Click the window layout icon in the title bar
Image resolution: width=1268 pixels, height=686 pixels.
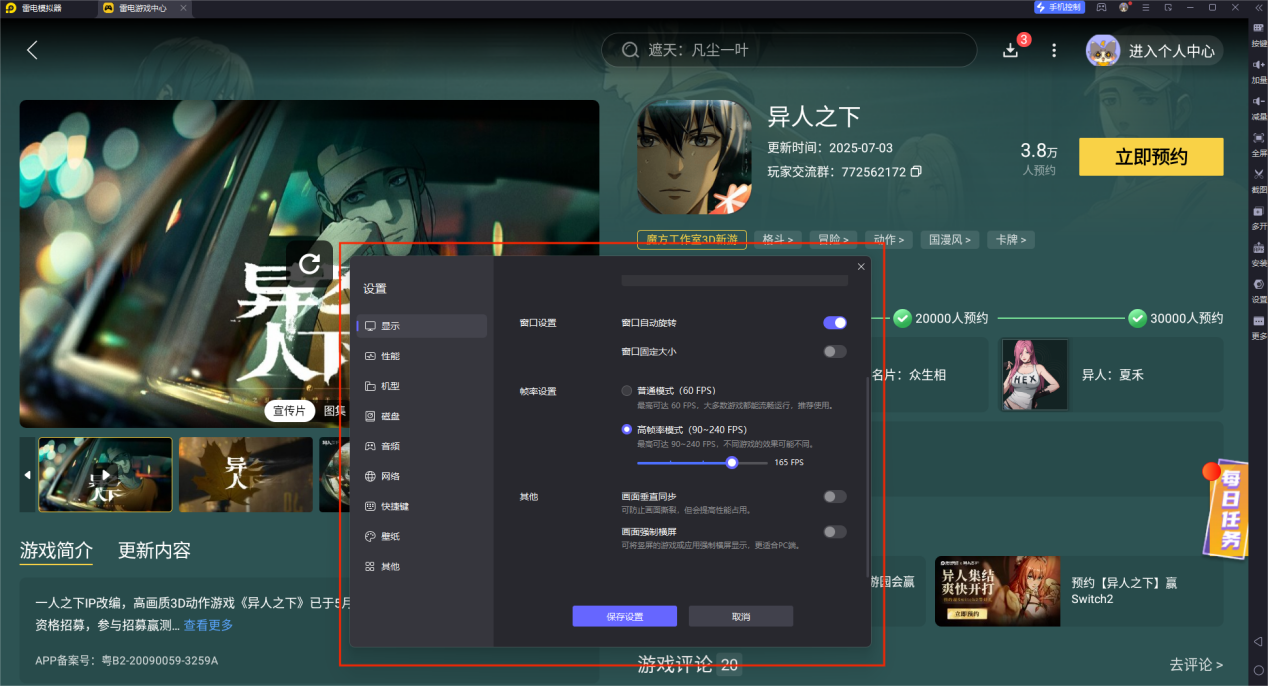click(x=1168, y=7)
